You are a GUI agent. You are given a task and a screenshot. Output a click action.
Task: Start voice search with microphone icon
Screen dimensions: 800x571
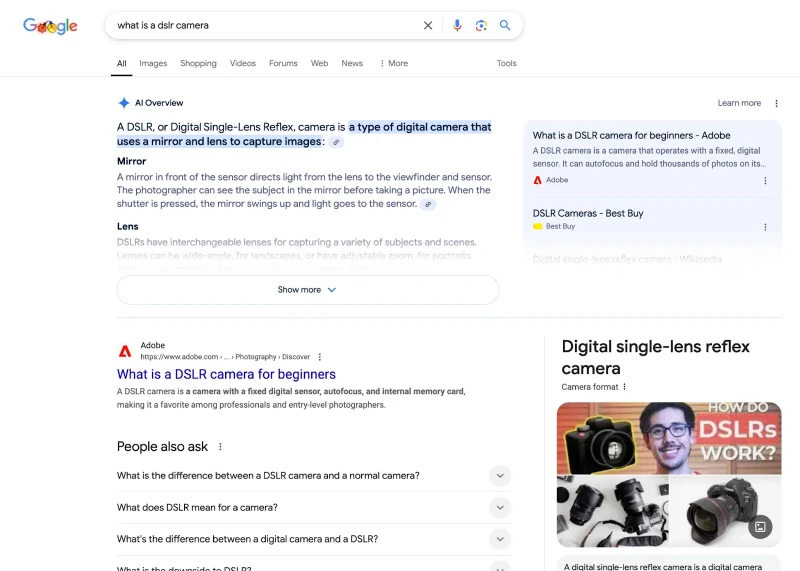click(457, 26)
